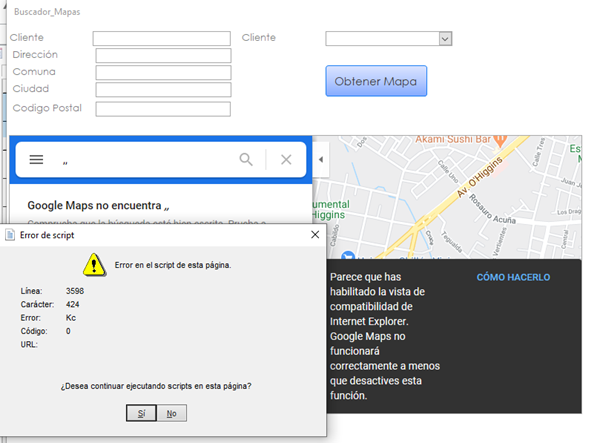Select the Comuna text box
This screenshot has width=600, height=443.
coord(163,73)
